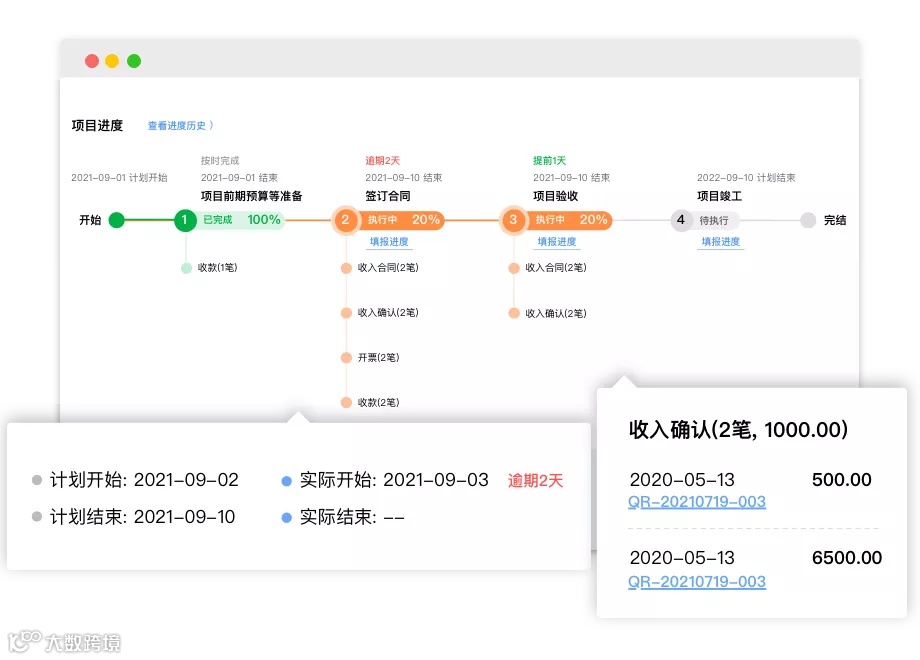Click the 500.00 amount
The height and width of the screenshot is (660, 920).
tap(841, 480)
